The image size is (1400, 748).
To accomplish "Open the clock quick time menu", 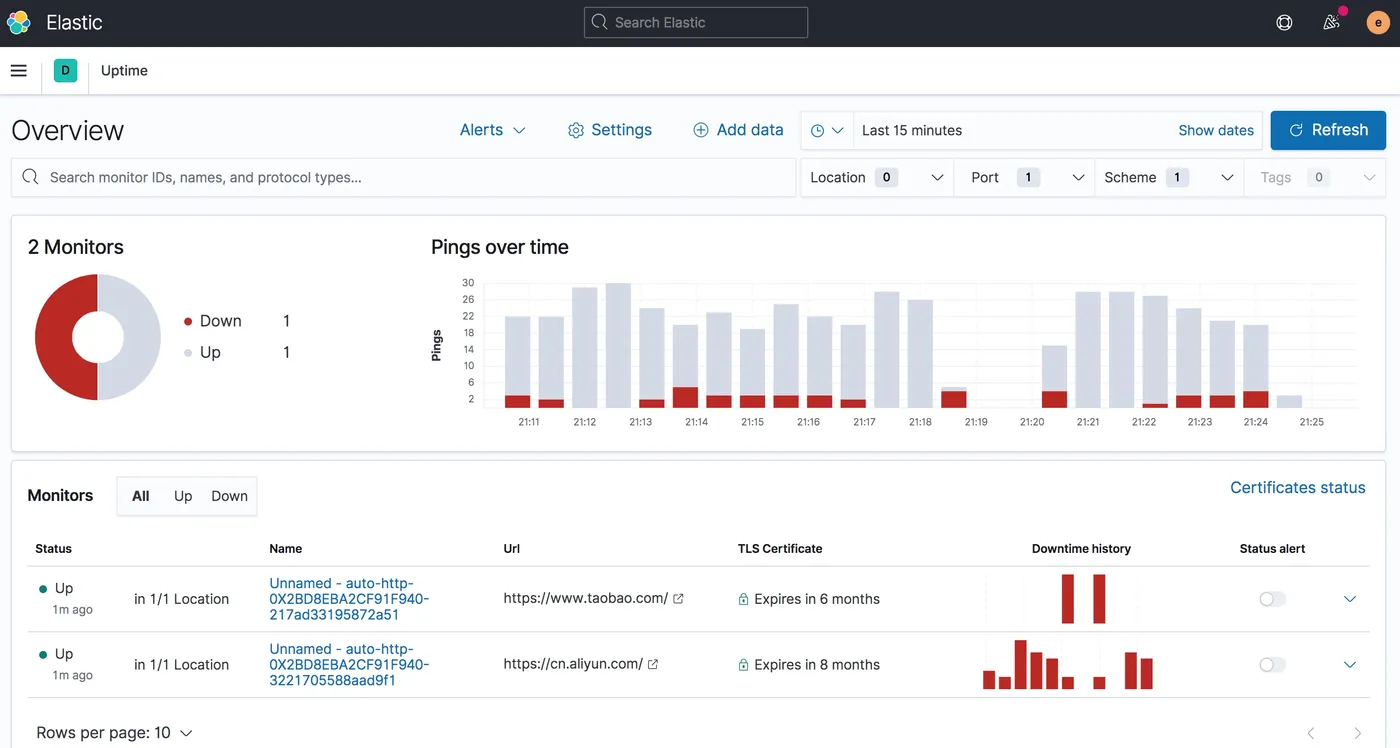I will click(827, 131).
